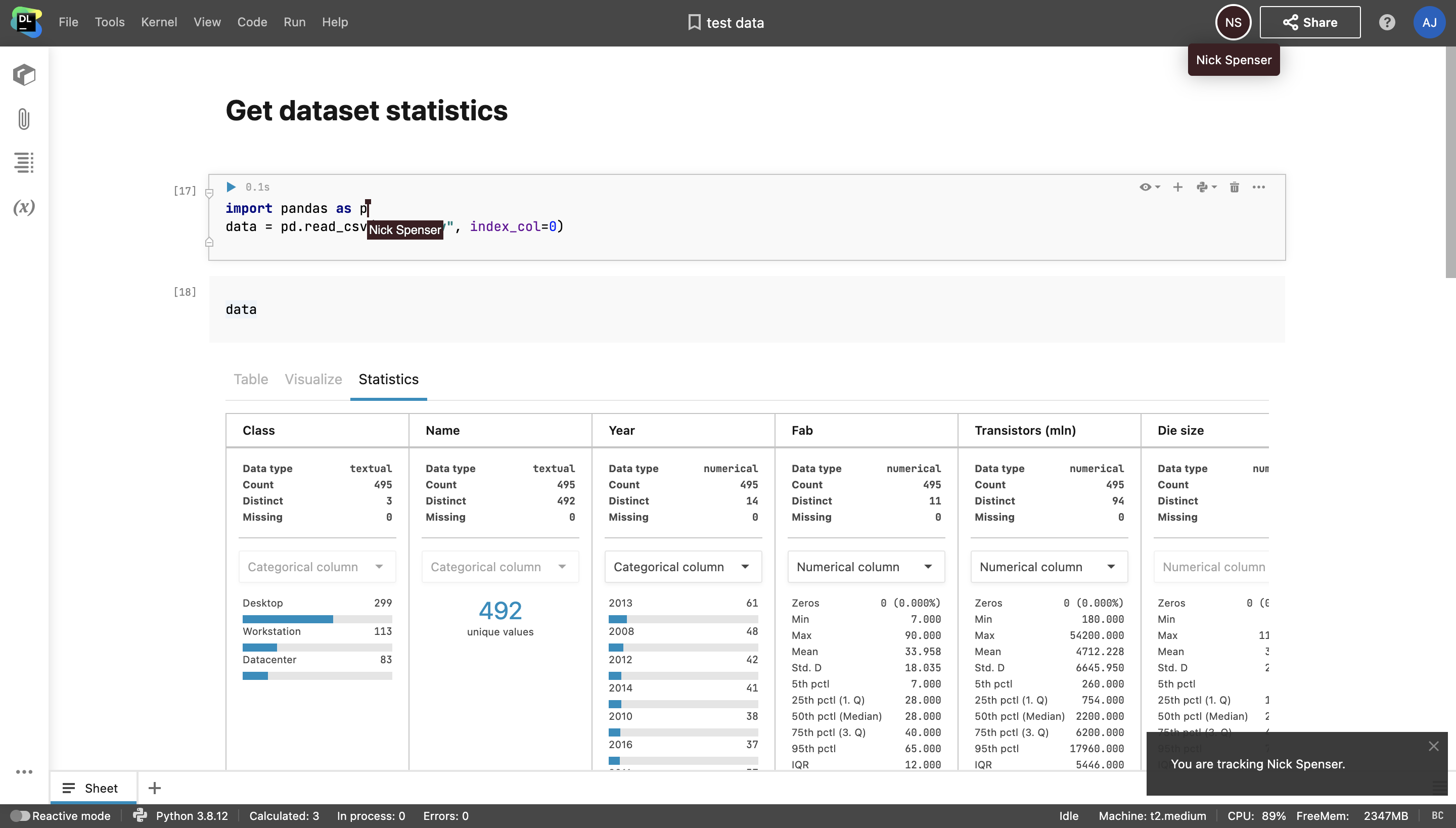Click the add cell plus icon
Screen dimensions: 1456x828
point(1178,187)
